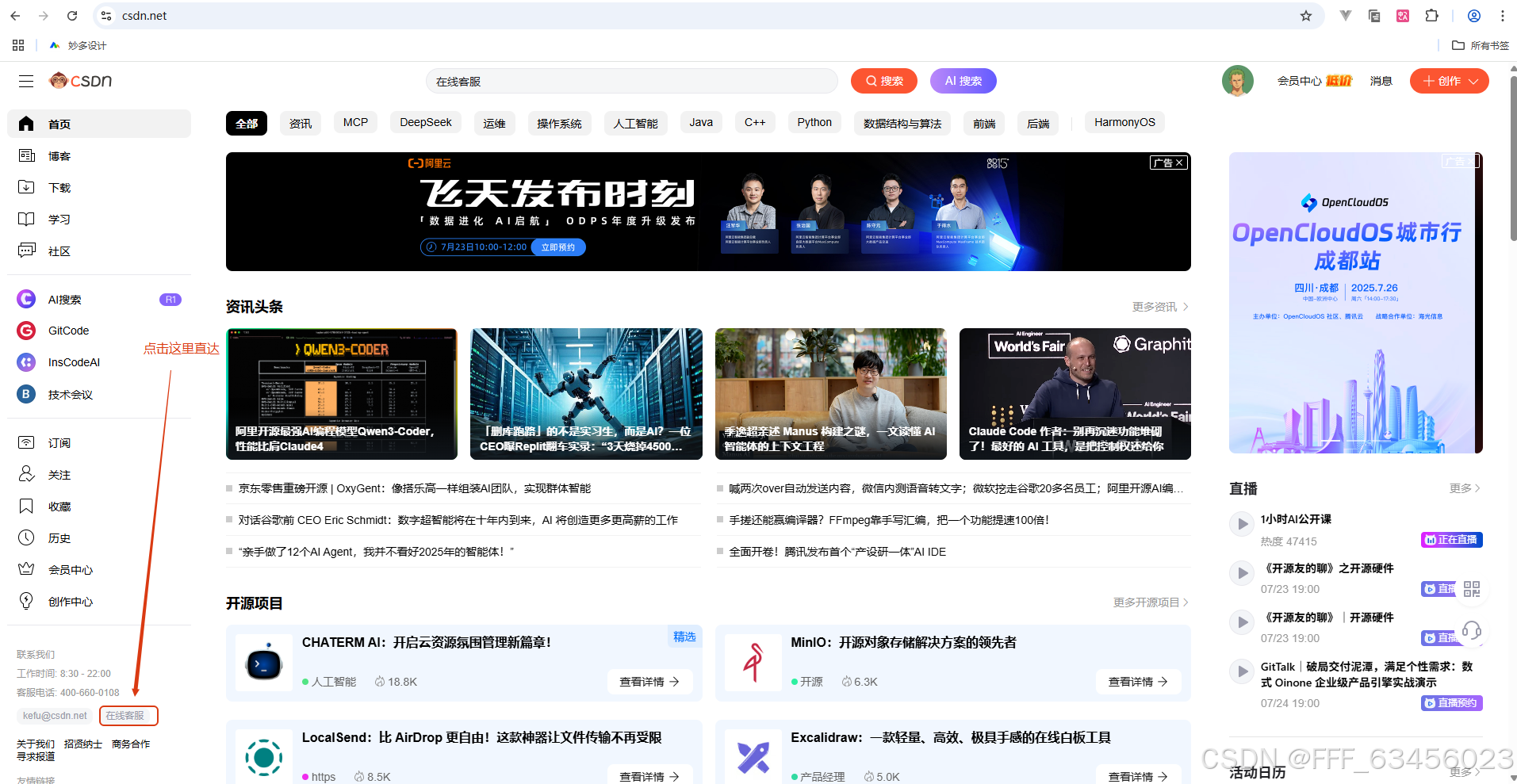Open the OpenCloudOS 城市行 ad image

tap(1355, 303)
